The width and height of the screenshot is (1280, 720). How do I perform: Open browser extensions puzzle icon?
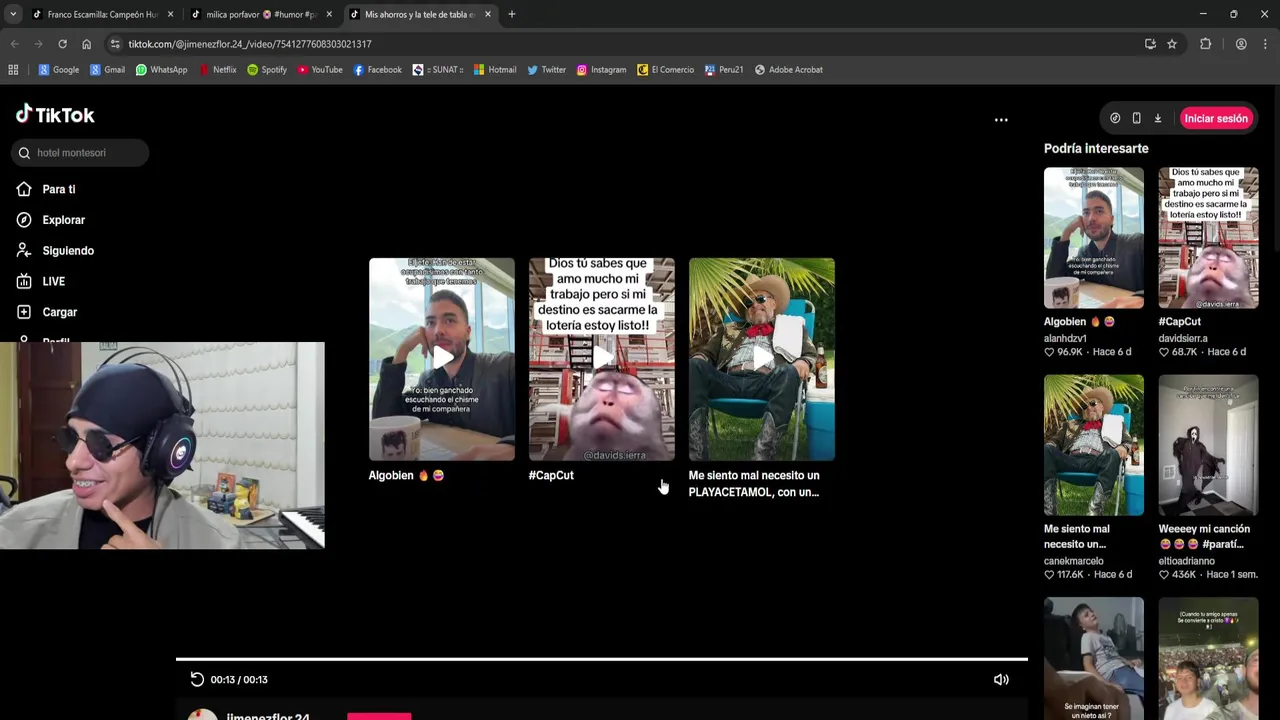(x=1206, y=44)
